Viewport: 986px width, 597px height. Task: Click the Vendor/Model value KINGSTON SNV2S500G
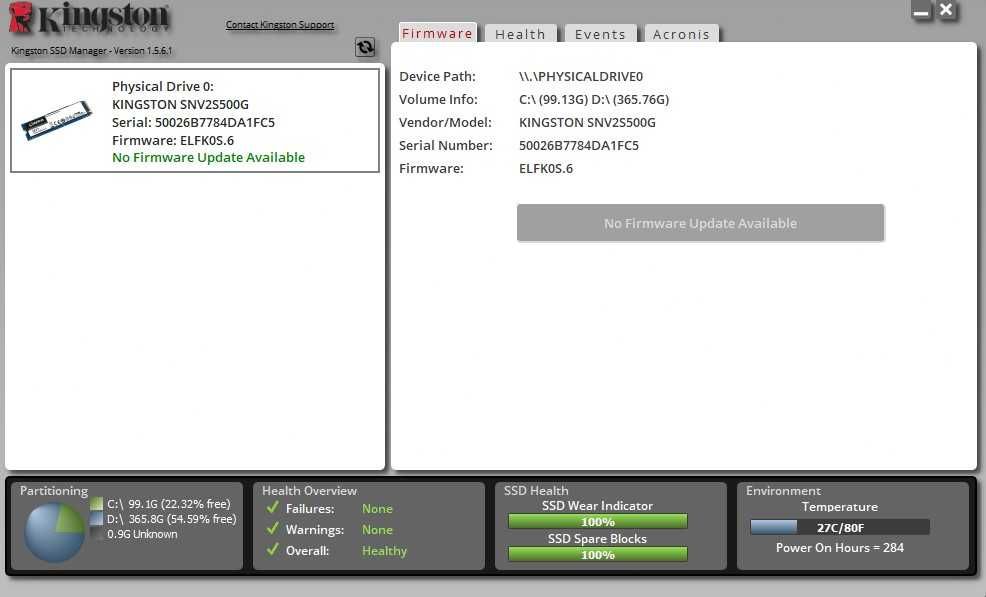pyautogui.click(x=587, y=123)
